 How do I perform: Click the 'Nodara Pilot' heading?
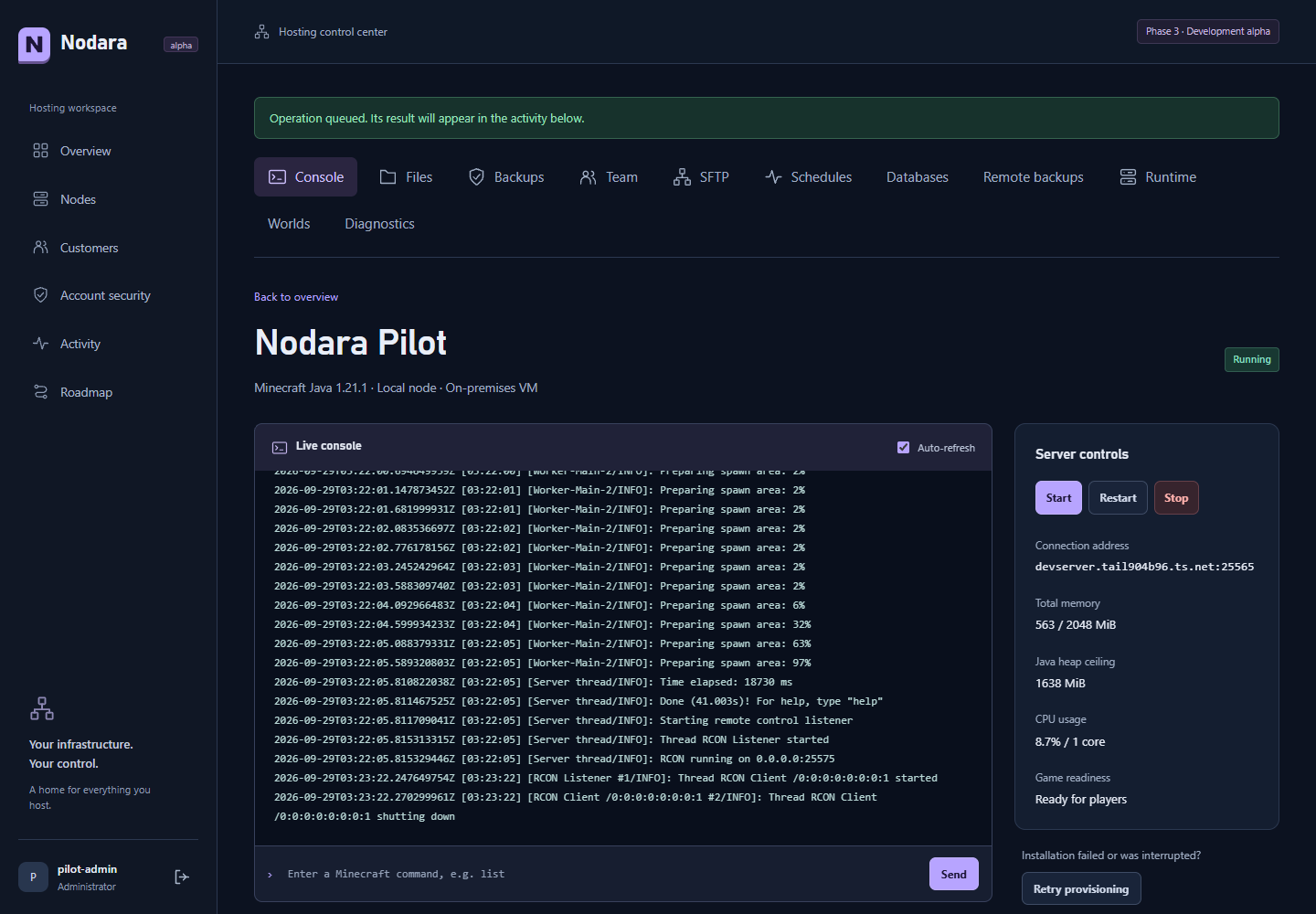(351, 343)
